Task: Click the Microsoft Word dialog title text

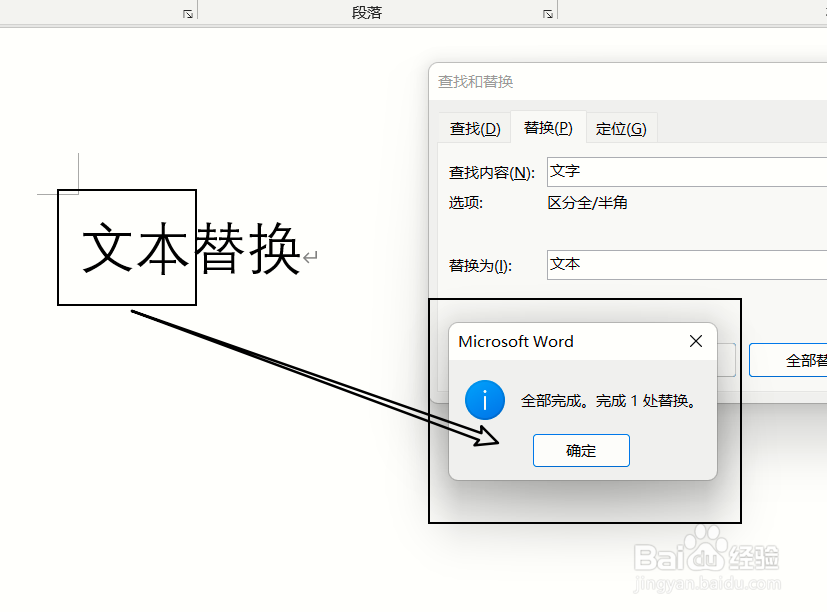Action: [516, 341]
